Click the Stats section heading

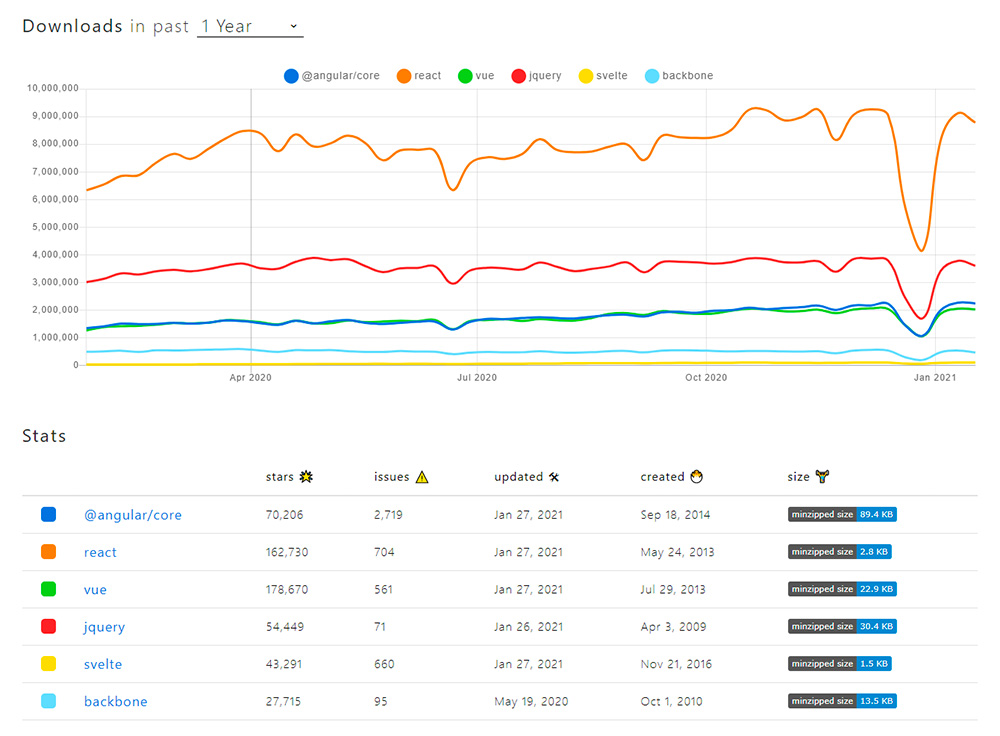pyautogui.click(x=44, y=436)
